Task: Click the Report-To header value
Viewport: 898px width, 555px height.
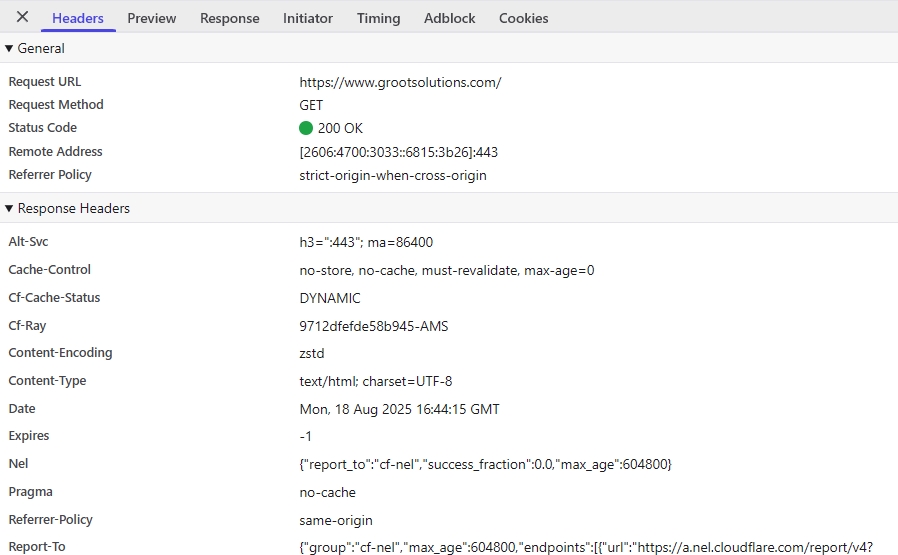Action: pyautogui.click(x=586, y=547)
